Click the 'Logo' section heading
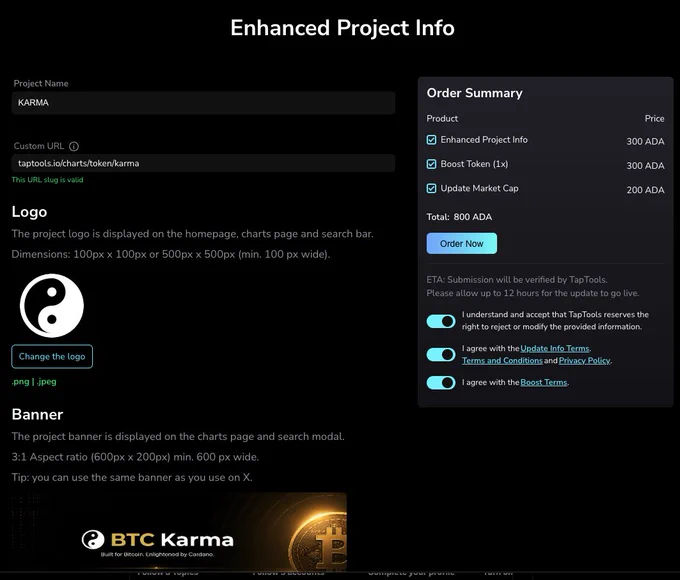 29,212
